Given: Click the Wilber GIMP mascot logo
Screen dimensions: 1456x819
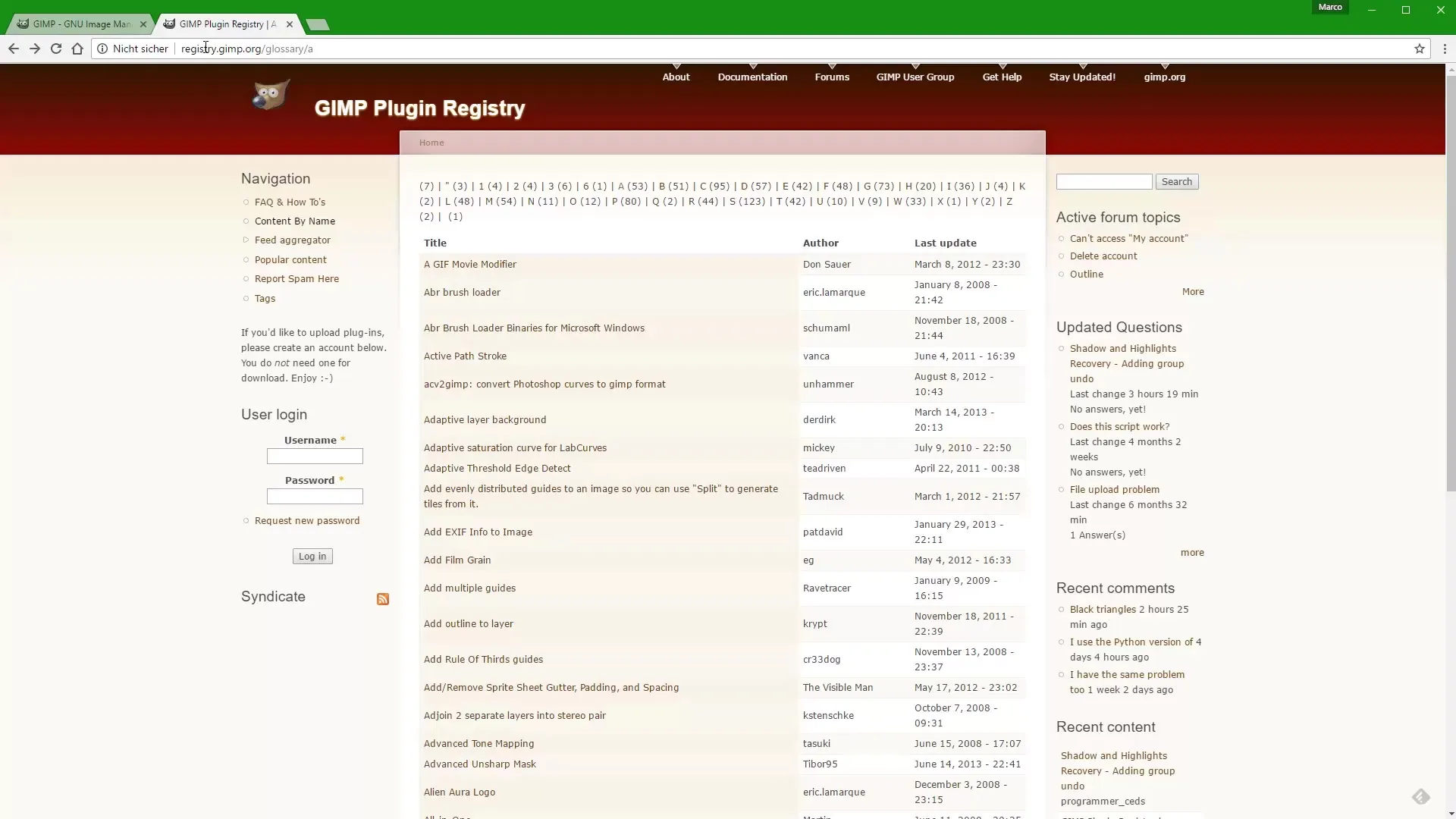Looking at the screenshot, I should click(x=271, y=96).
